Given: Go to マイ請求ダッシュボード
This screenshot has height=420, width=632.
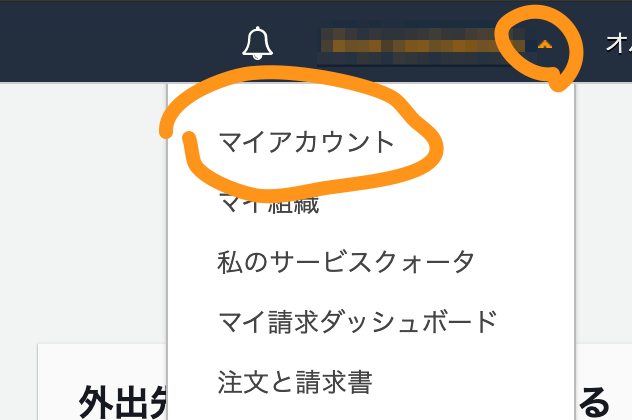Looking at the screenshot, I should pos(358,322).
